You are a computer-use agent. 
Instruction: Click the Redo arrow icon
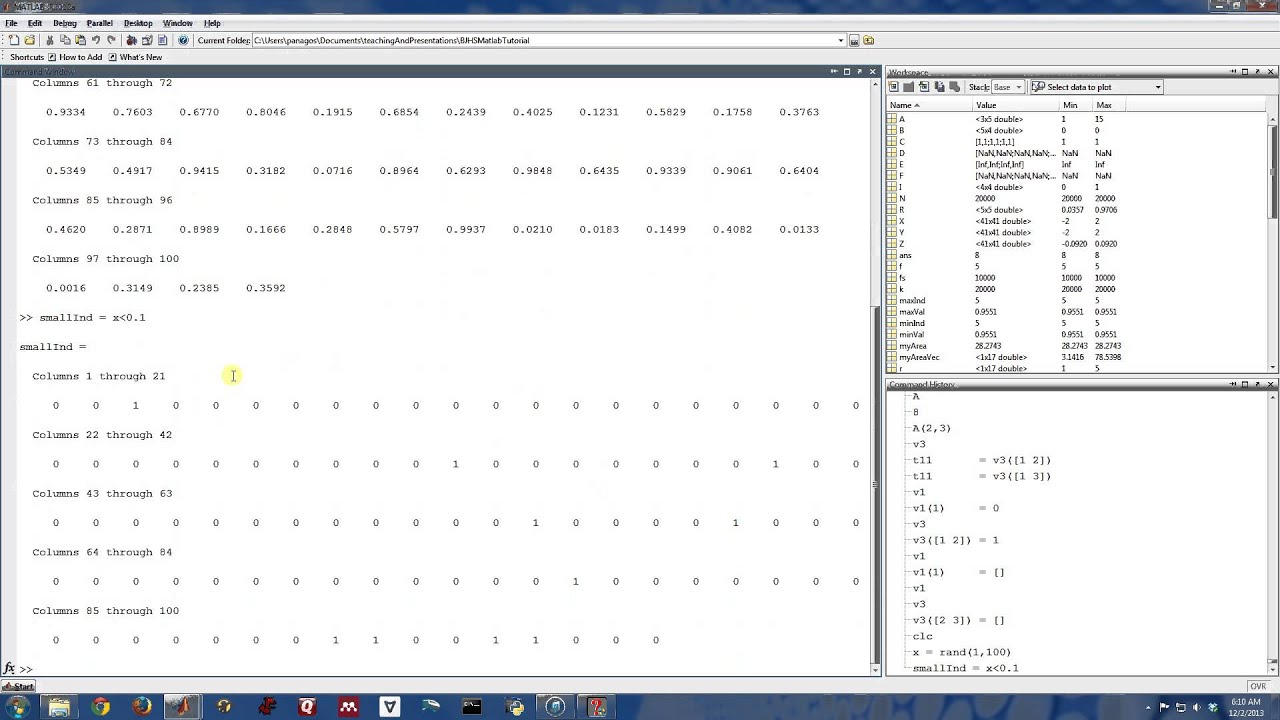(x=111, y=40)
